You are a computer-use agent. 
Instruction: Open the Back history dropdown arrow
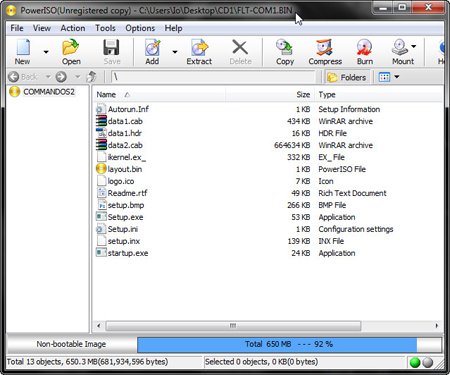(48, 77)
